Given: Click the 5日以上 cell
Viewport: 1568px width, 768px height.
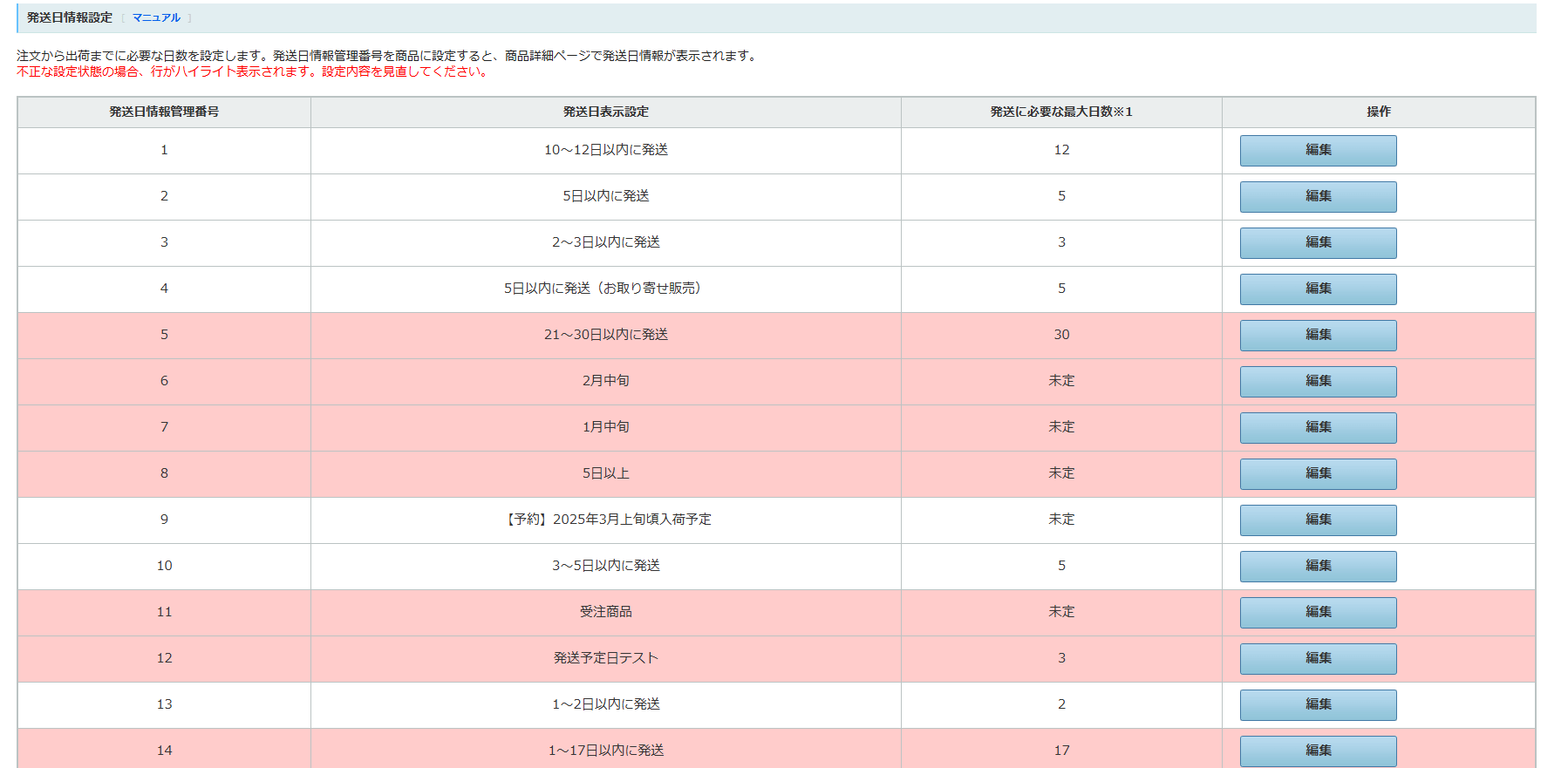Looking at the screenshot, I should tap(606, 473).
